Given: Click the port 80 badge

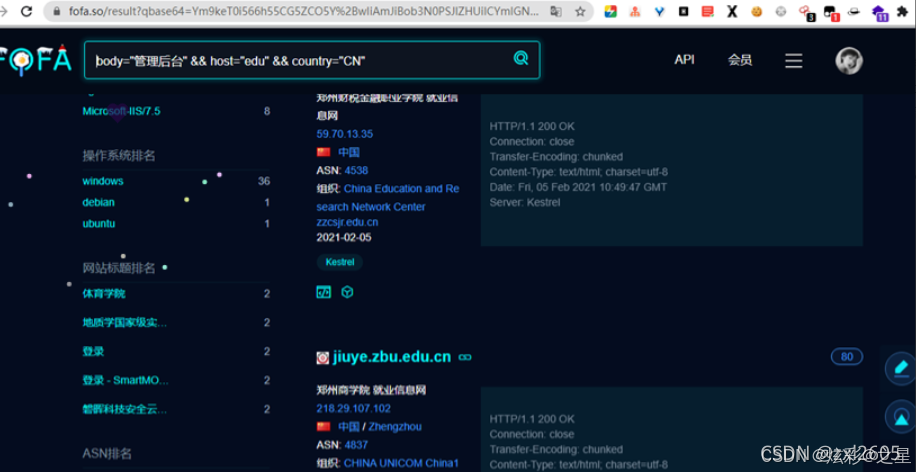Looking at the screenshot, I should 846,356.
